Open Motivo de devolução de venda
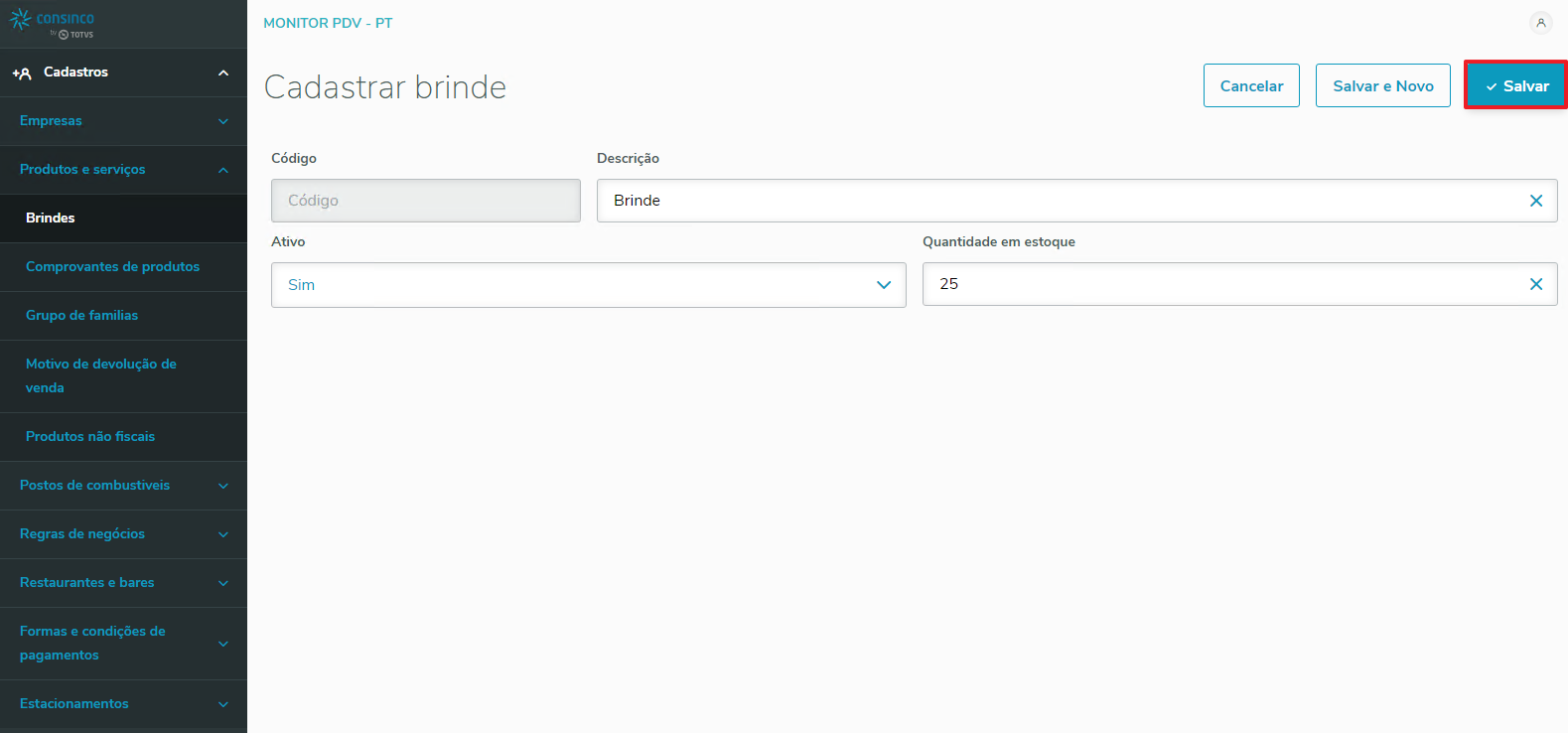This screenshot has height=733, width=1568. coord(123,376)
